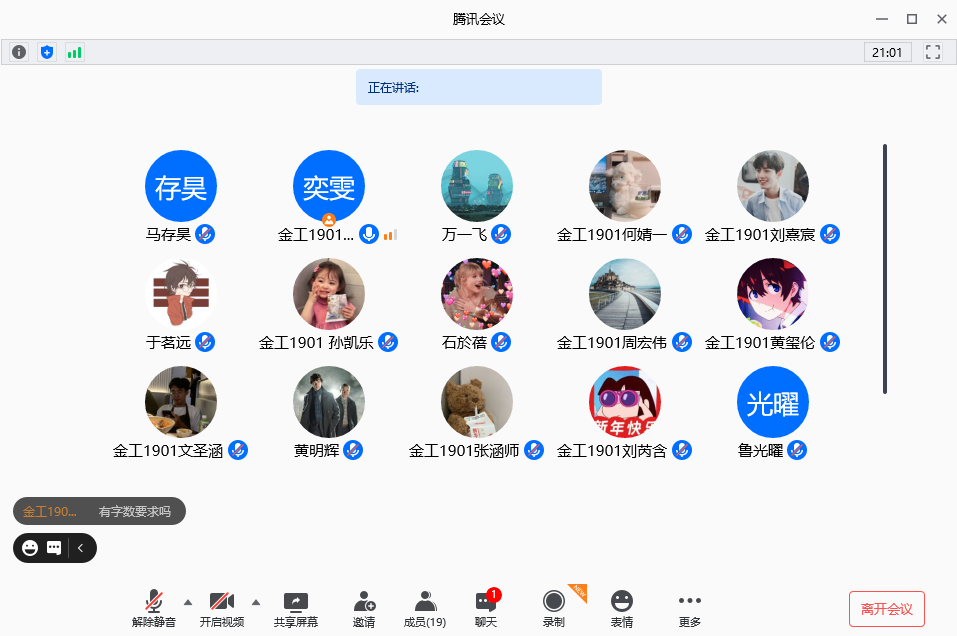This screenshot has height=636, width=957.
Task: Click the muted mic icon beside 金工1901刘芮含
Action: tap(682, 450)
